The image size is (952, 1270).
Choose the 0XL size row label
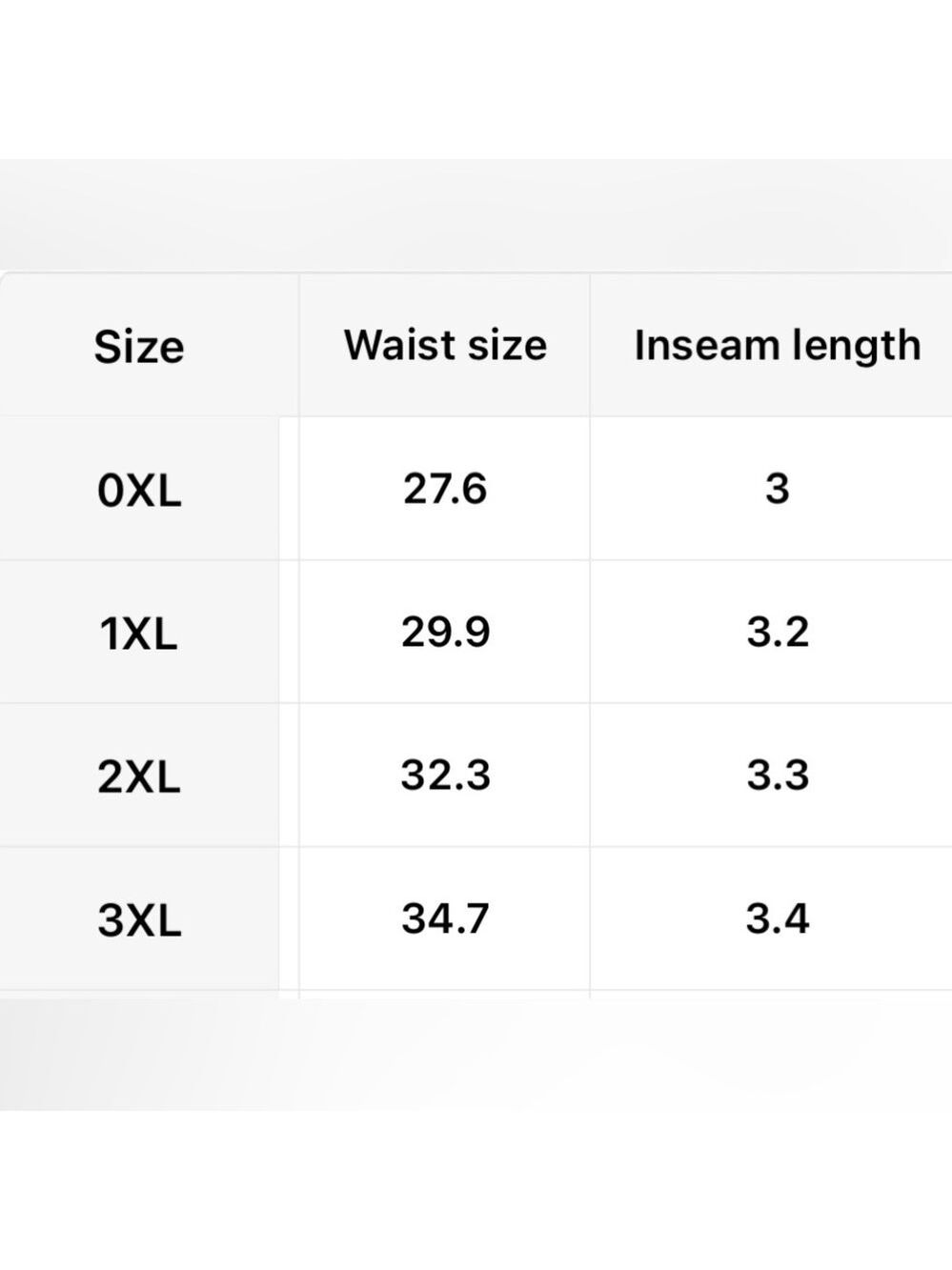coord(139,490)
